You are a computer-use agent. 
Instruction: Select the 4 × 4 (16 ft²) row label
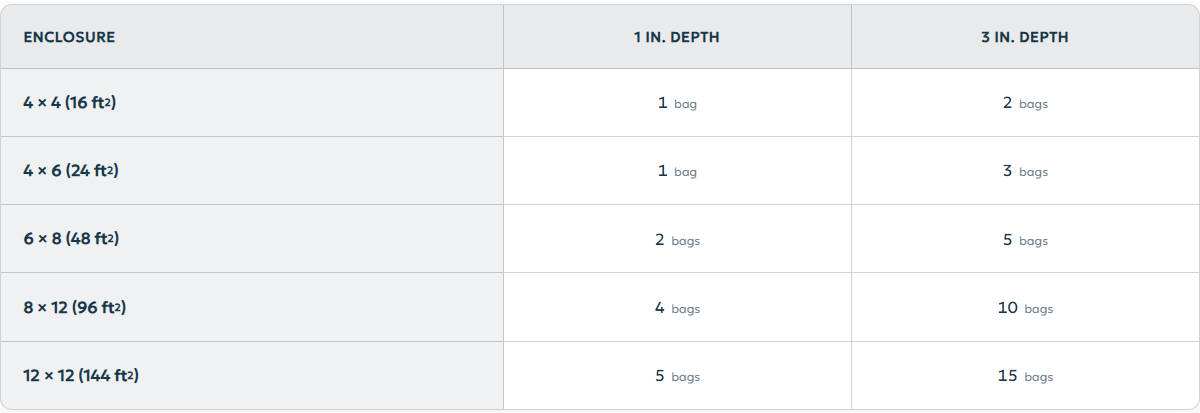(70, 102)
